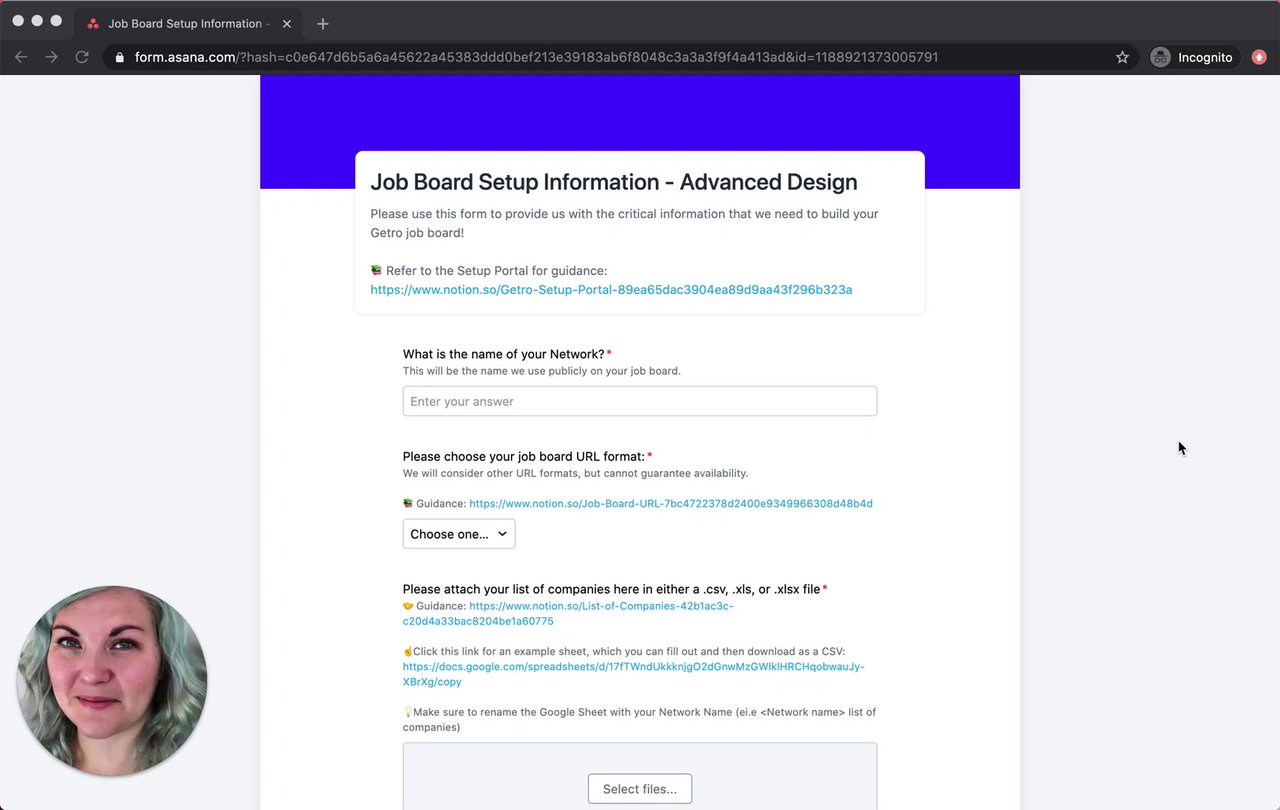Open the Getro Setup Portal Notion link

tap(611, 289)
